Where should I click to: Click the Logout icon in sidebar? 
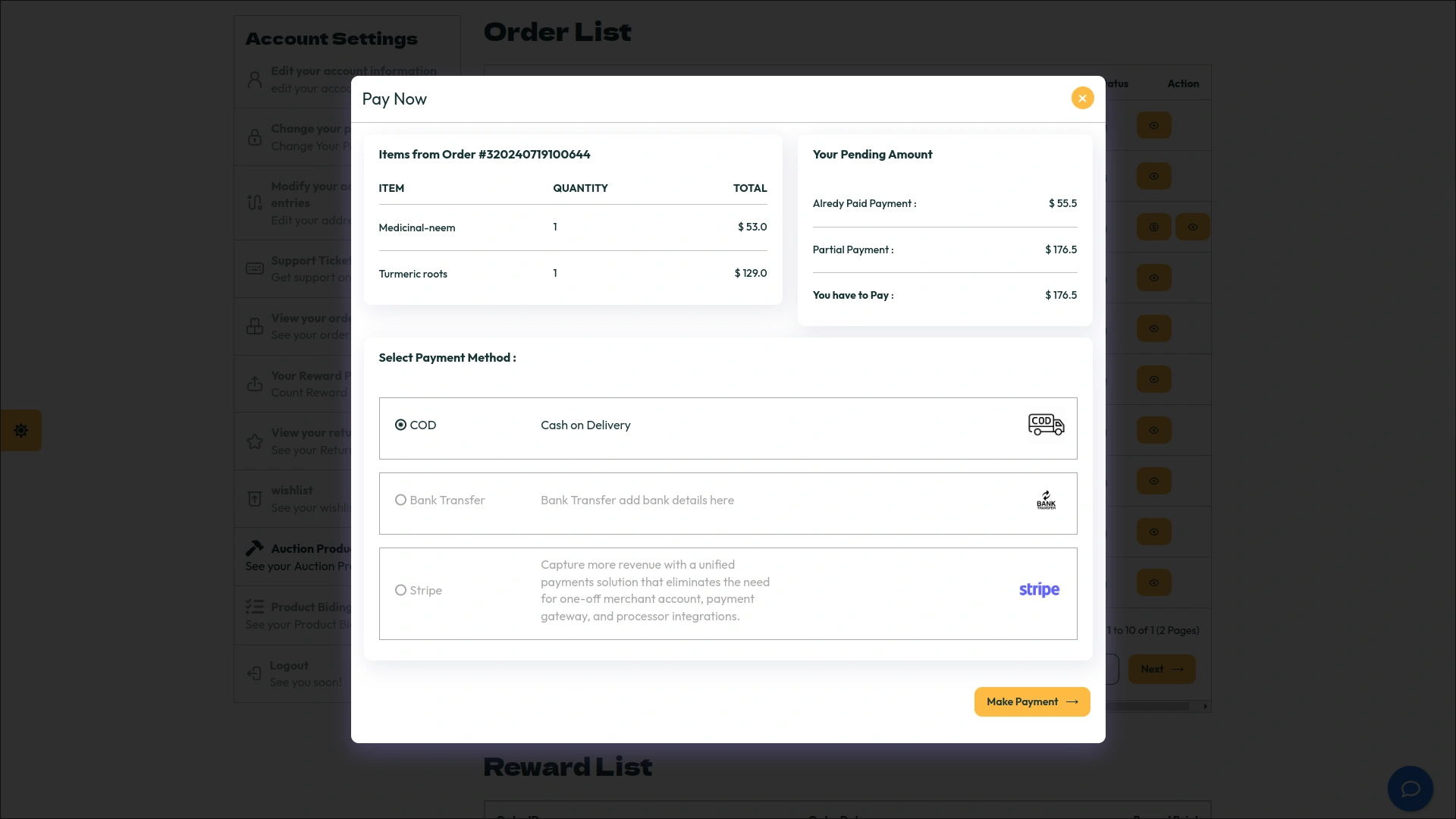coord(255,673)
